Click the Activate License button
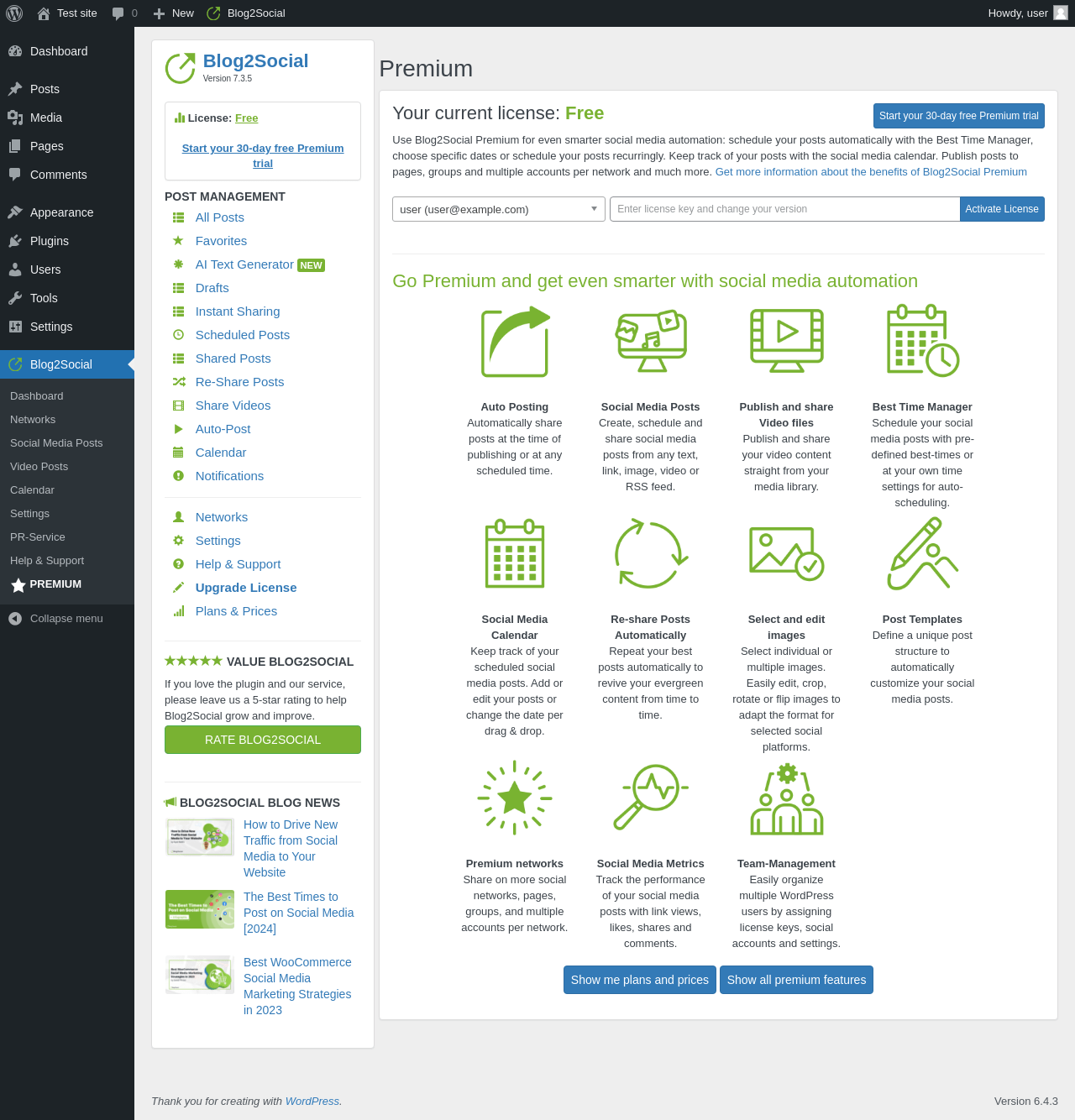The width and height of the screenshot is (1075, 1120). [x=1002, y=209]
